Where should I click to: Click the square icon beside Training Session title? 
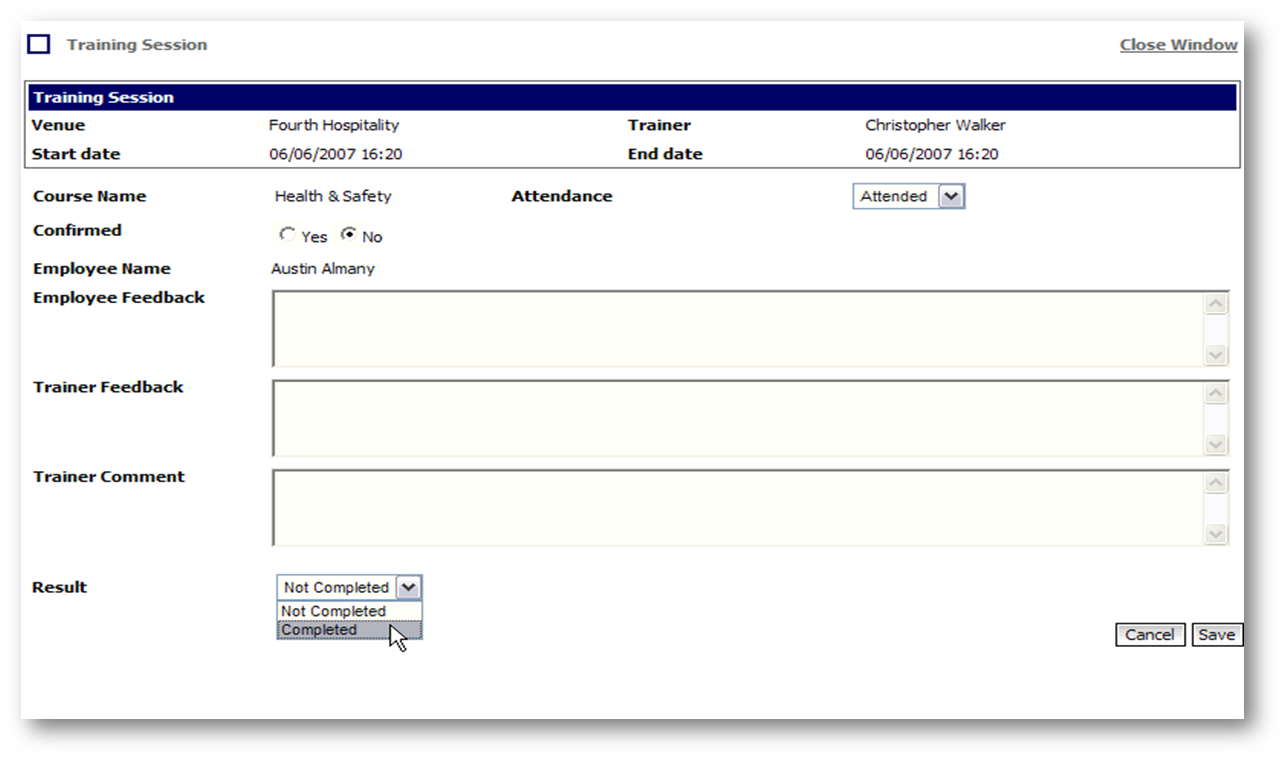[x=38, y=45]
